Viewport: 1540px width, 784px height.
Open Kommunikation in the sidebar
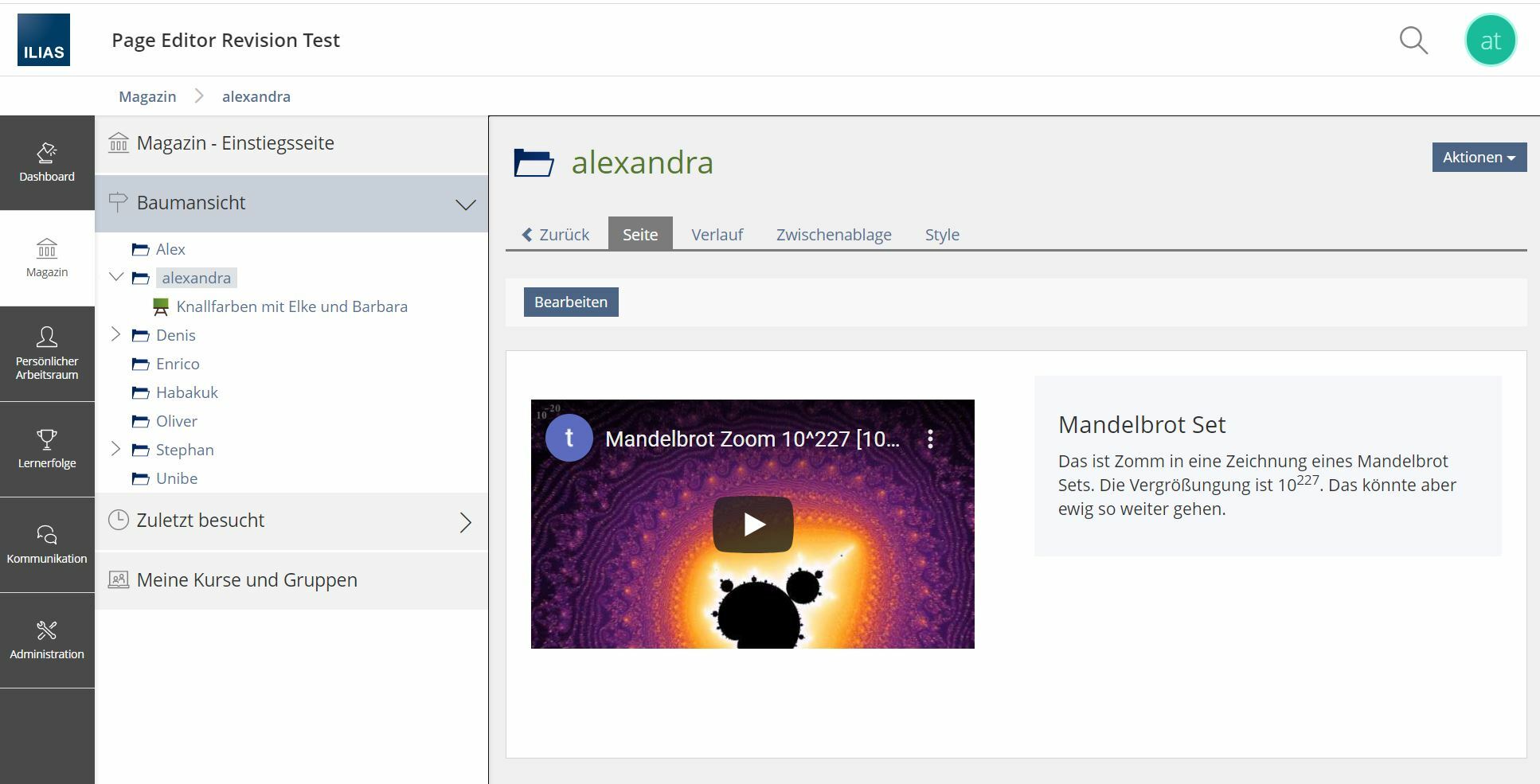point(47,544)
